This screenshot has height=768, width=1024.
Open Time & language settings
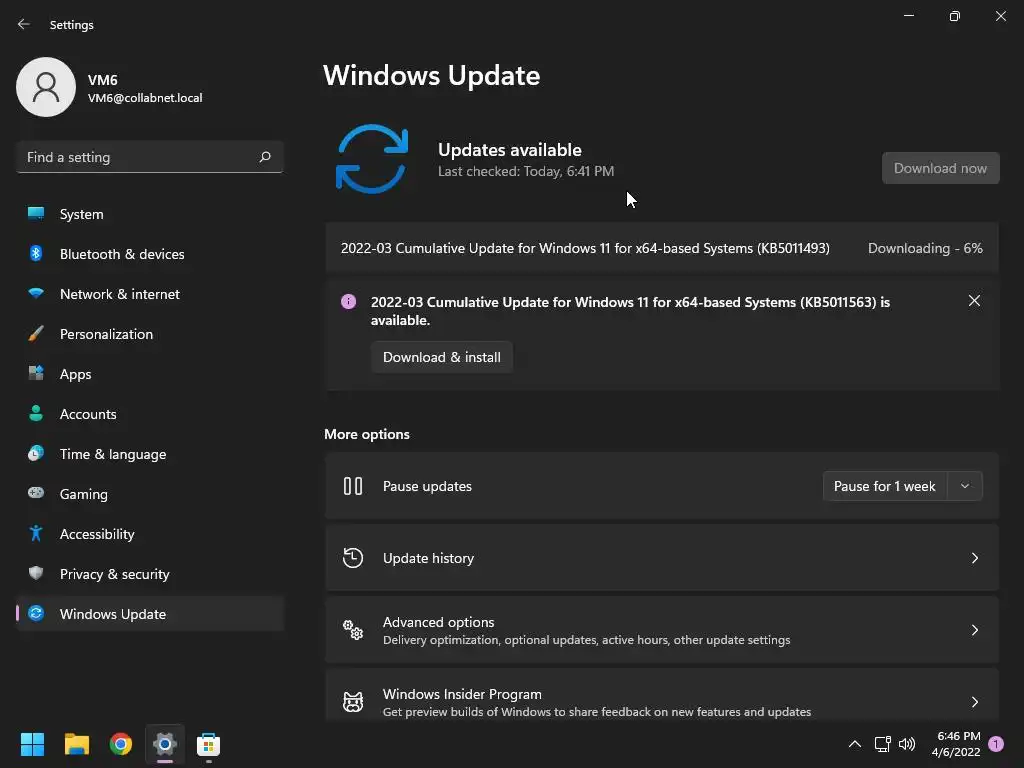[150, 453]
